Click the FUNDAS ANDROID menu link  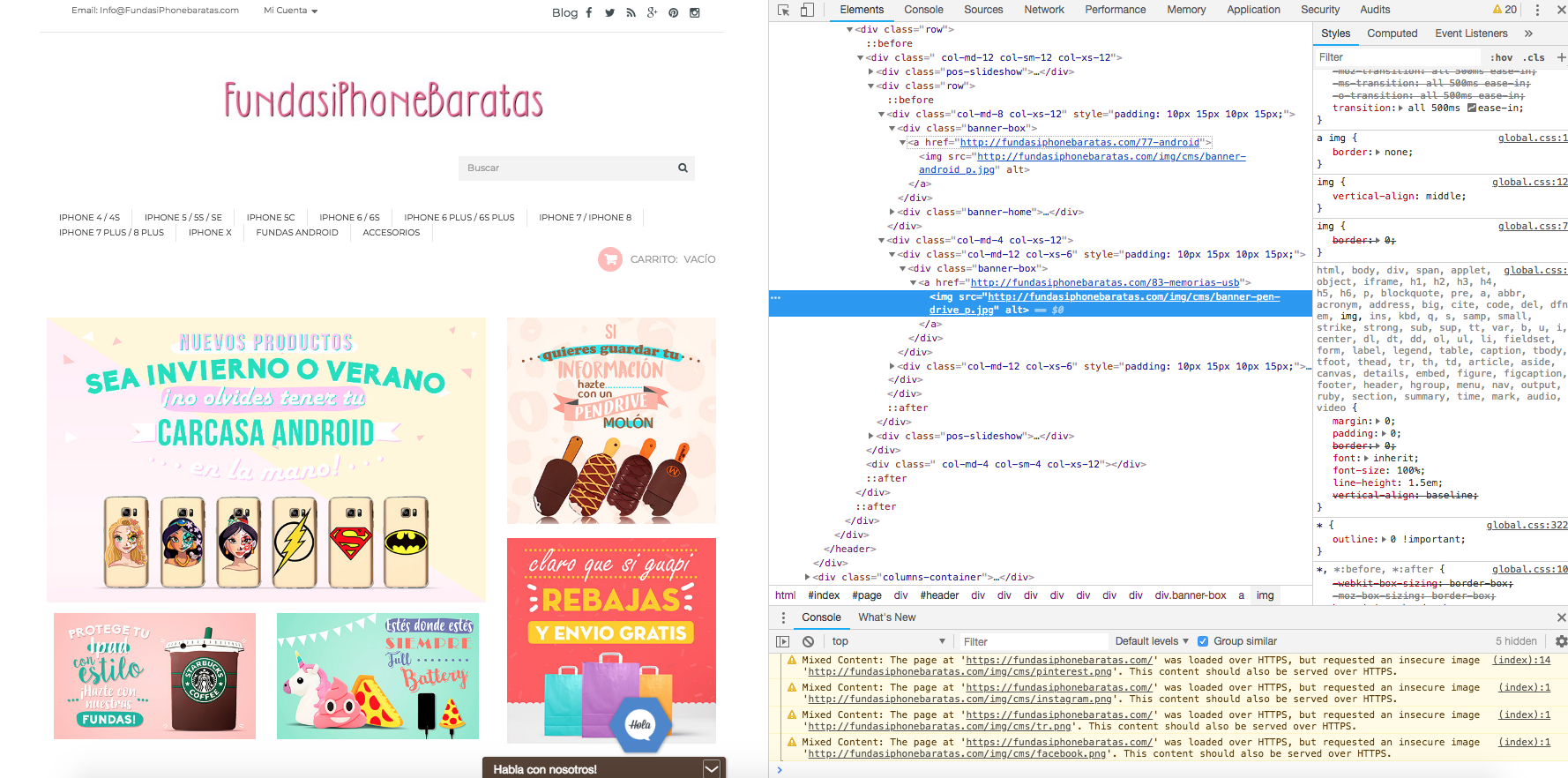point(297,233)
